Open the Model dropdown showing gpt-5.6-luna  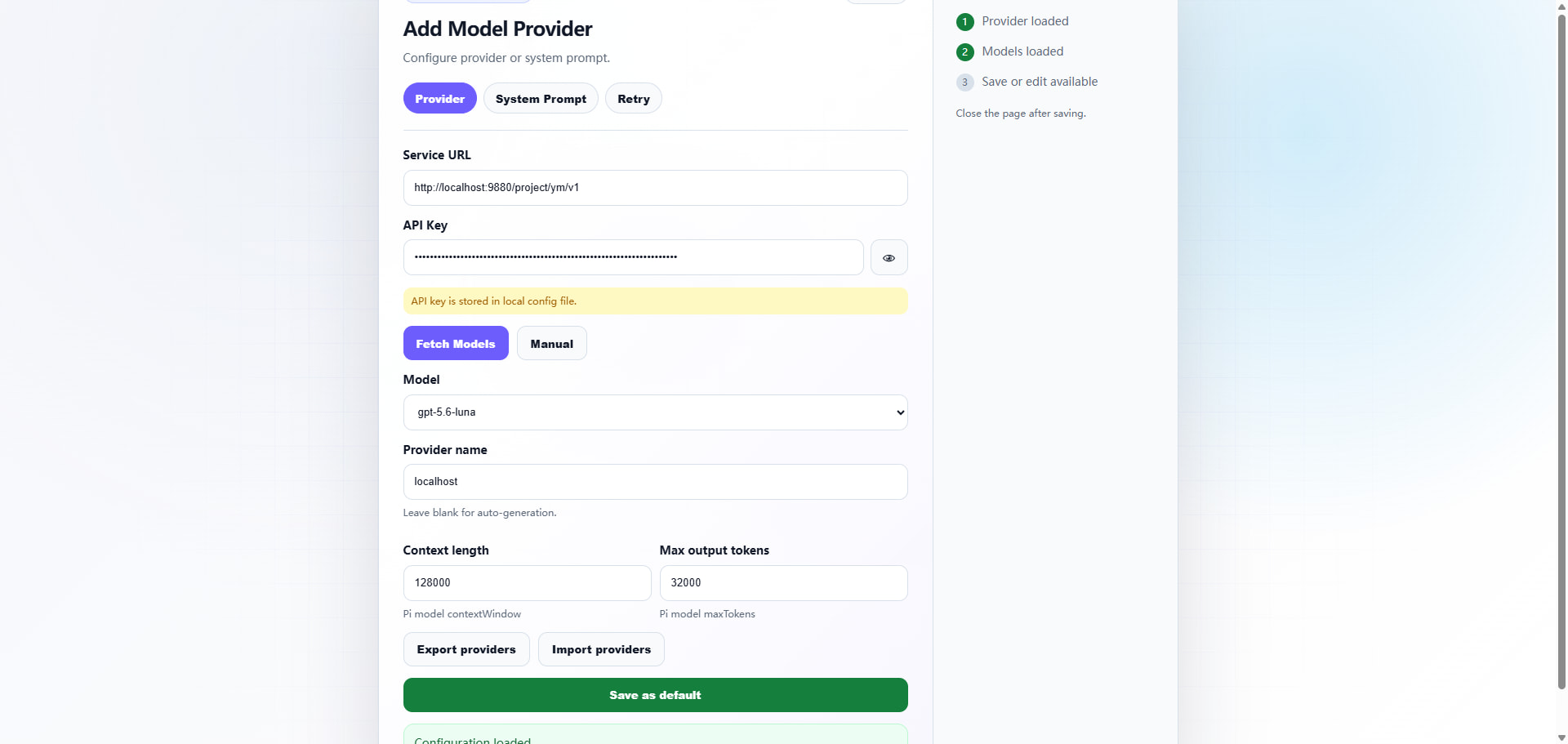[x=655, y=412]
